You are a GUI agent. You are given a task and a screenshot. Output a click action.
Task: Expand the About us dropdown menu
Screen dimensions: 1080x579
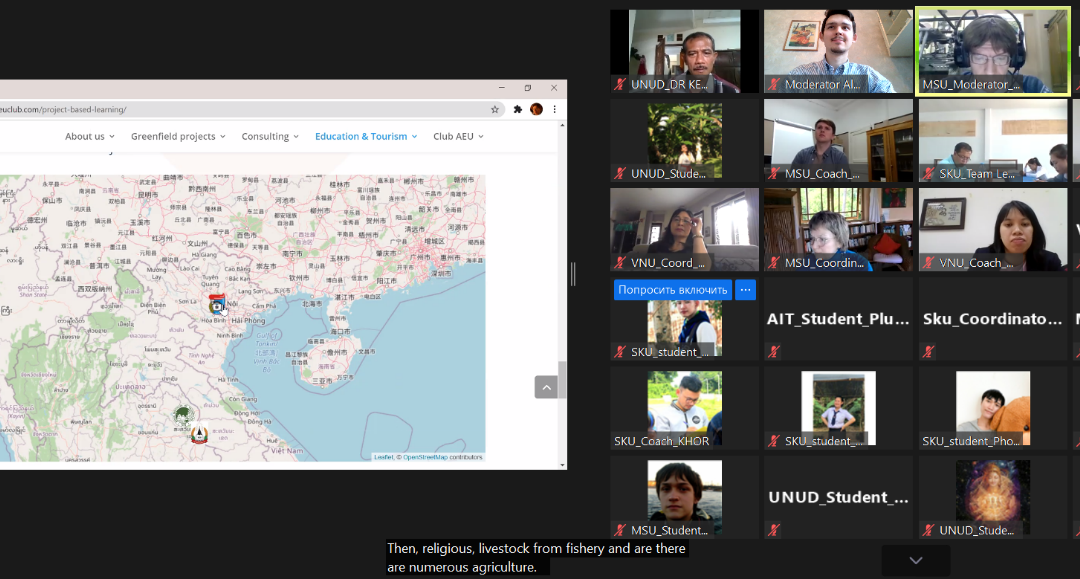pyautogui.click(x=89, y=136)
